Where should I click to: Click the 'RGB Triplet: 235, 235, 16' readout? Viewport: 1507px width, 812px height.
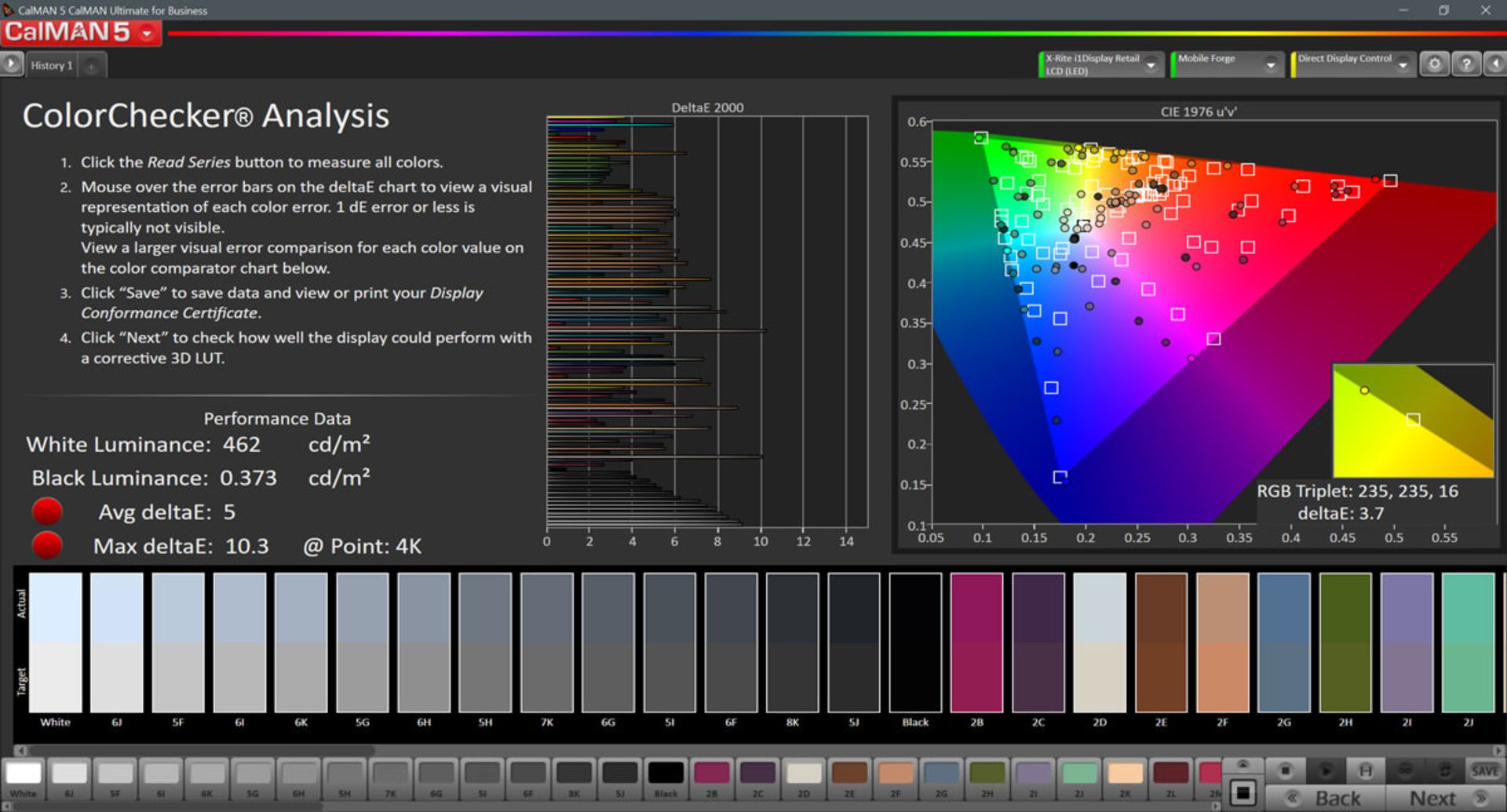pos(1358,491)
